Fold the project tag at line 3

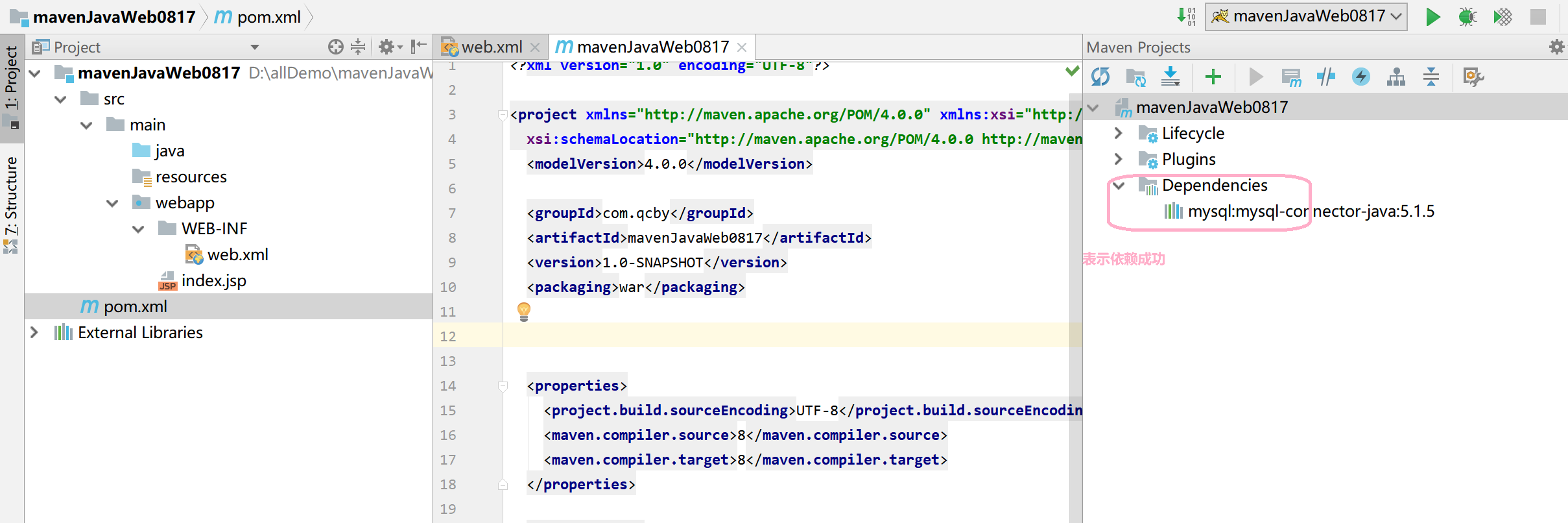(503, 115)
